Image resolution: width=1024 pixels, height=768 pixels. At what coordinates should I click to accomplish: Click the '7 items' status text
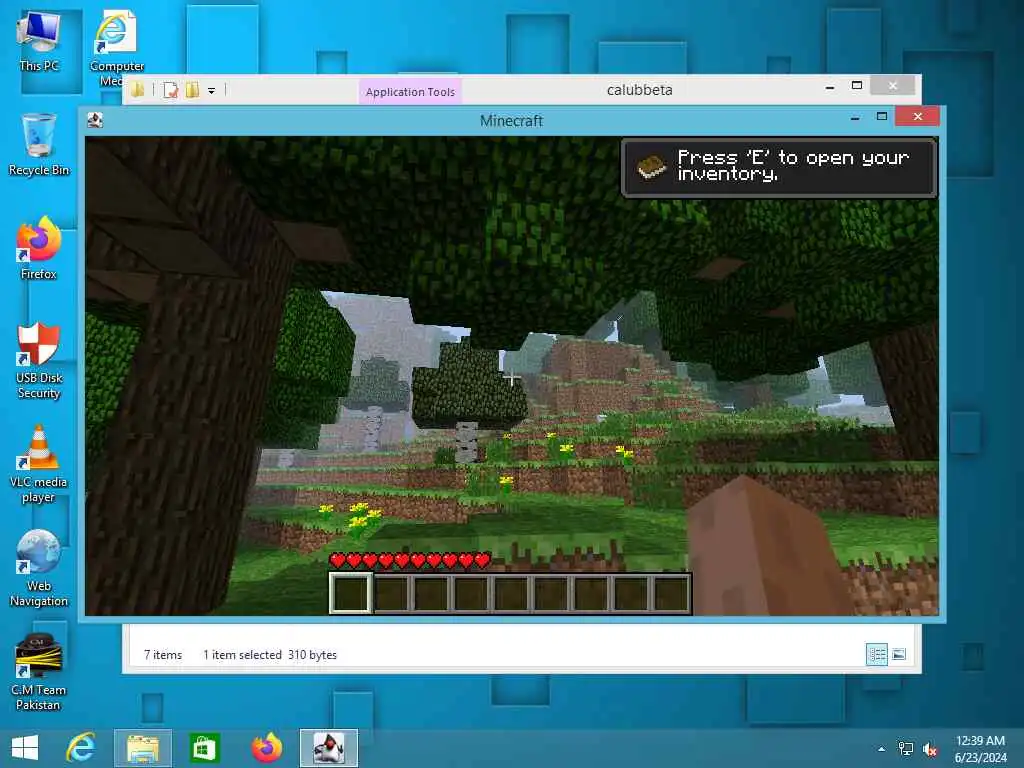tap(163, 654)
